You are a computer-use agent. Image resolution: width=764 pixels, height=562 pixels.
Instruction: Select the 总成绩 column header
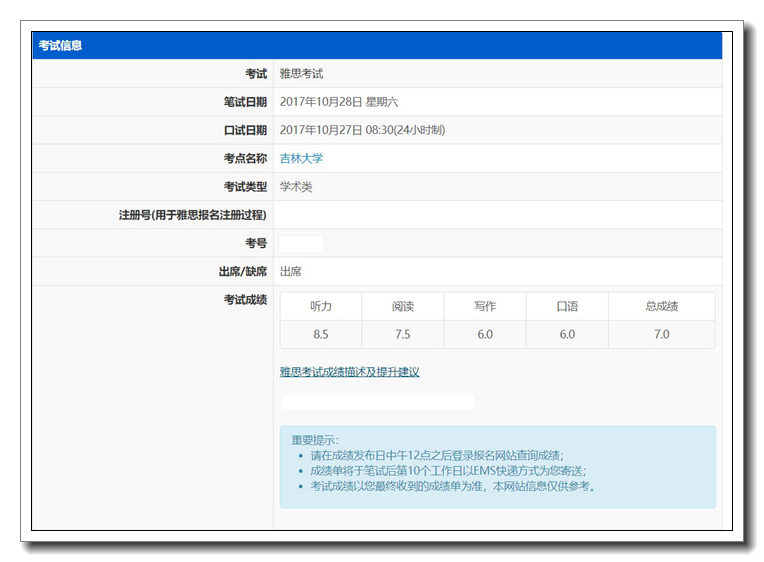point(661,306)
